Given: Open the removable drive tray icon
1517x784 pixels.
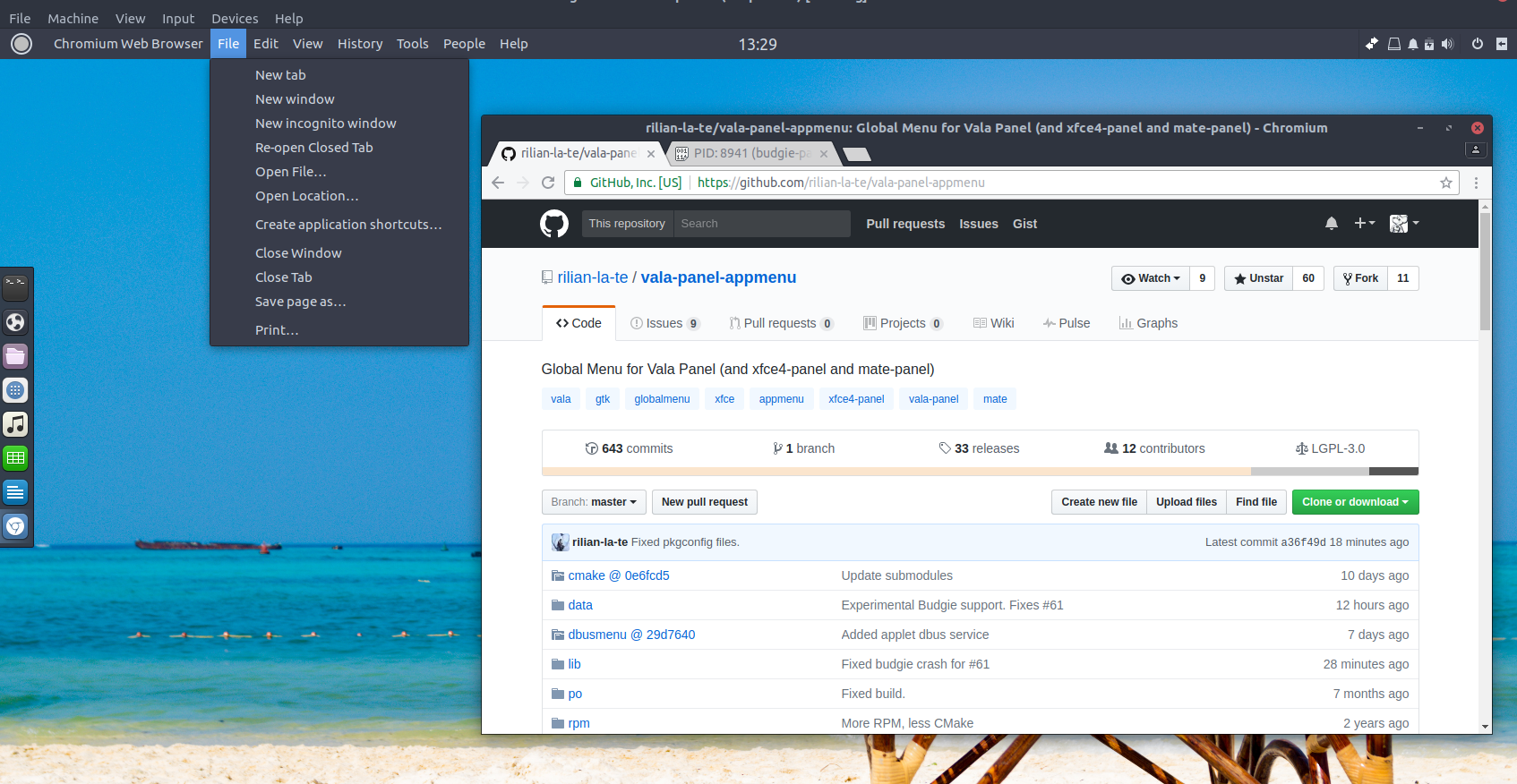Looking at the screenshot, I should click(x=1394, y=44).
